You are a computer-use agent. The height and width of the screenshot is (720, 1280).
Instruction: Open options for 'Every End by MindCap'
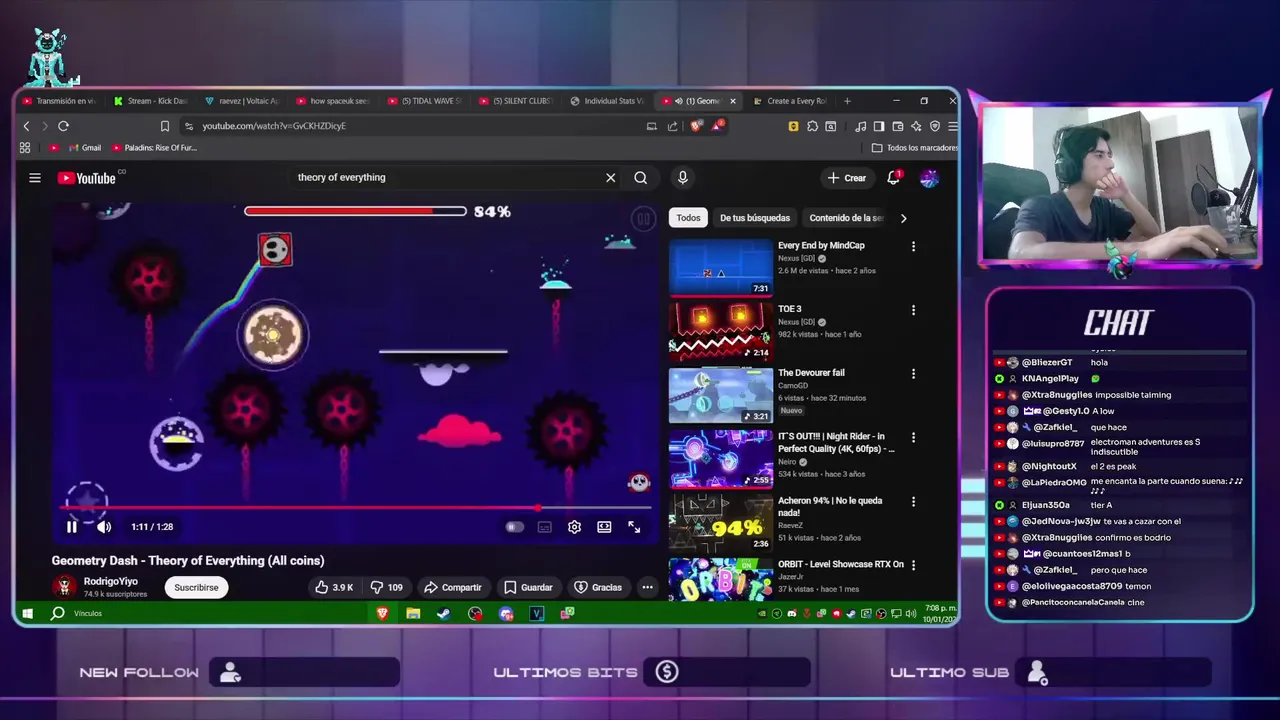(913, 246)
